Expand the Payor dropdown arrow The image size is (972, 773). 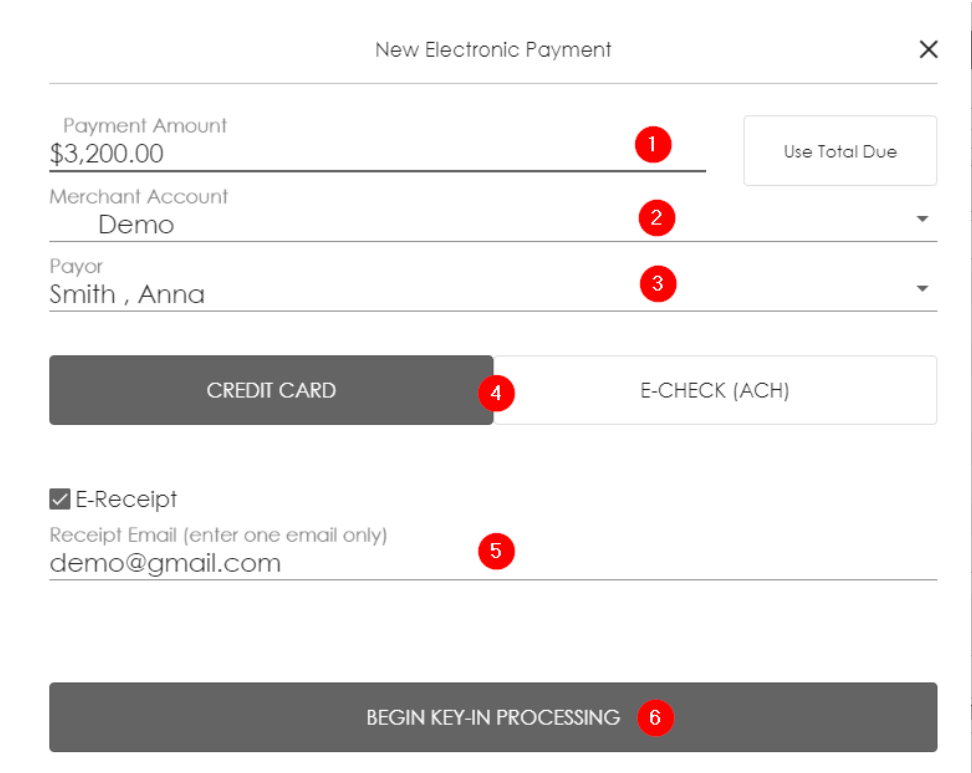[x=922, y=289]
